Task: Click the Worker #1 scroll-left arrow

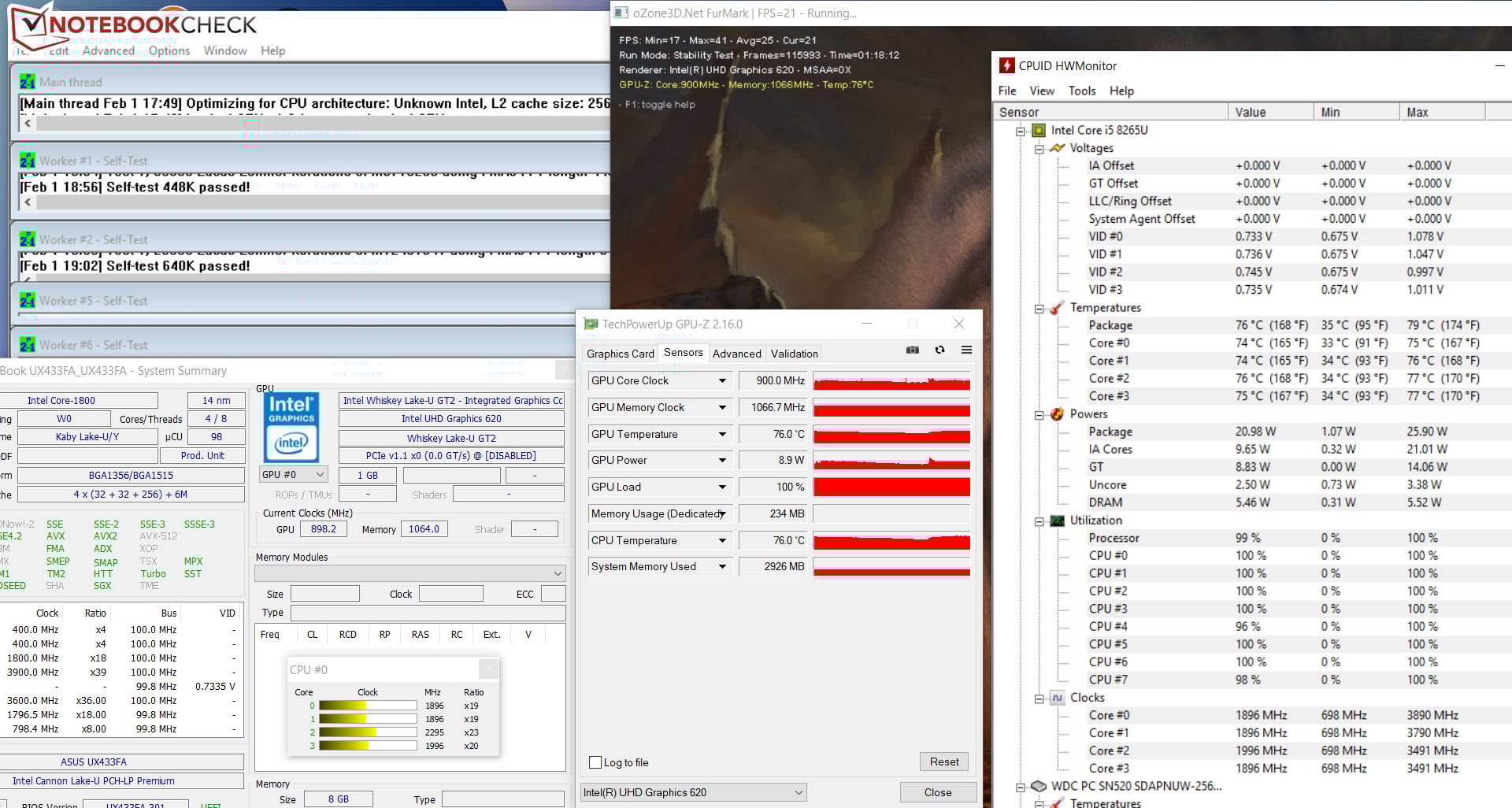Action: coord(28,202)
